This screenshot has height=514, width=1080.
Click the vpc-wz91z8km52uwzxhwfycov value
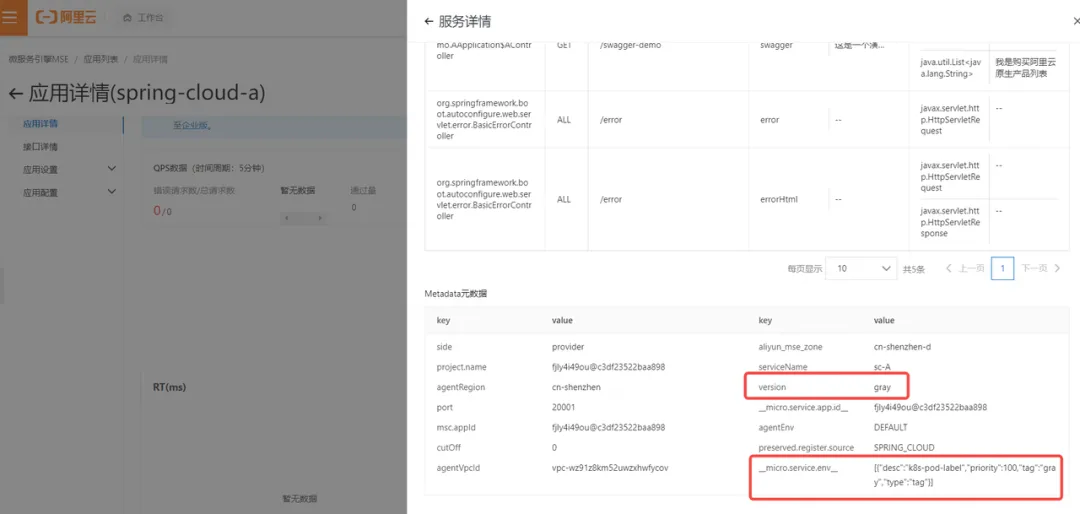(610, 468)
